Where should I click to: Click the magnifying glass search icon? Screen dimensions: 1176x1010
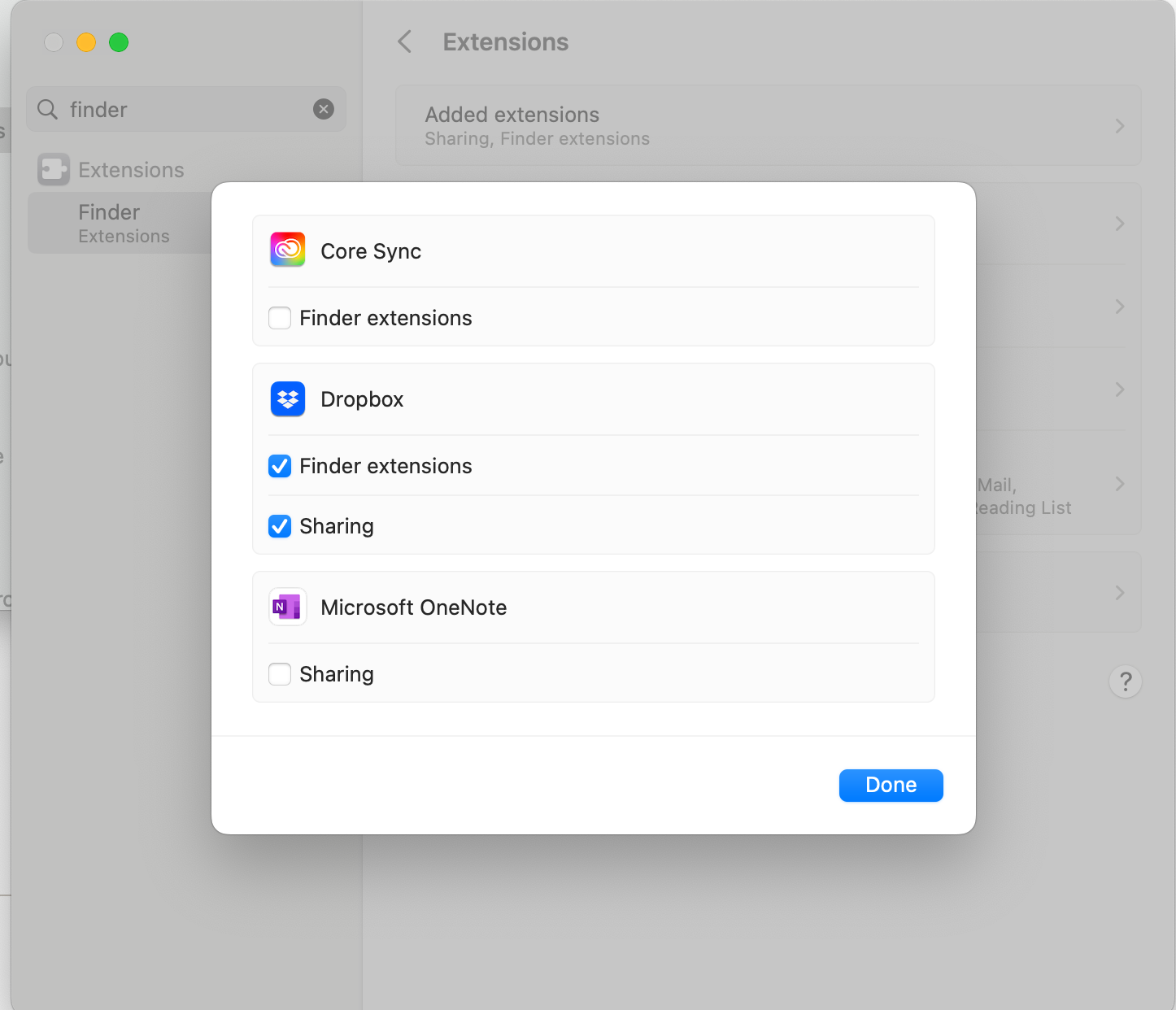point(48,109)
